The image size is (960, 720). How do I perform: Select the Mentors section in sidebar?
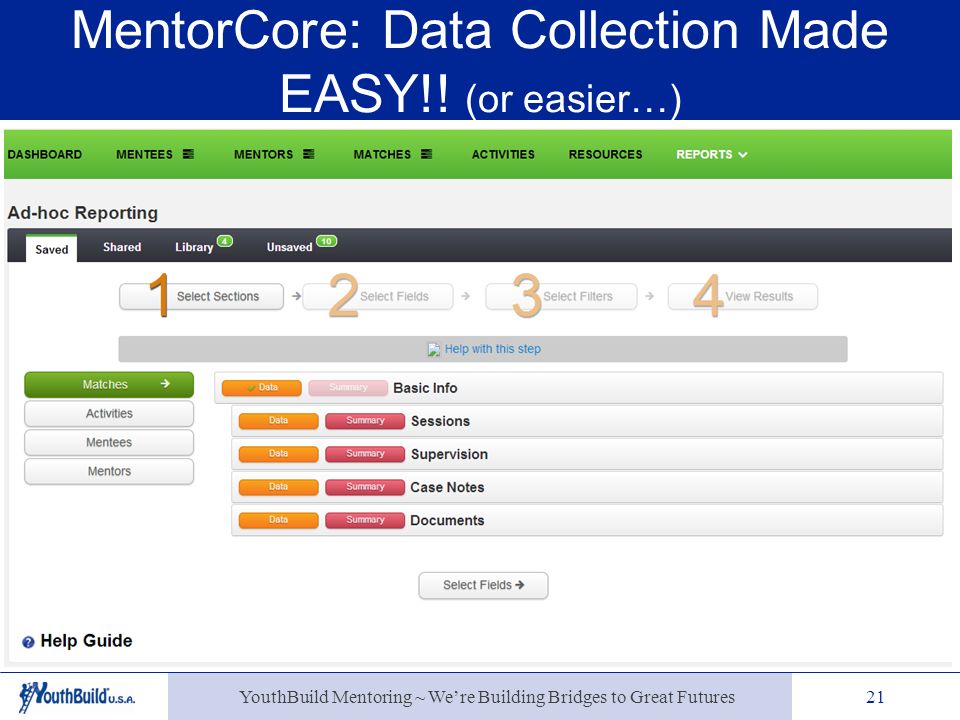click(x=109, y=471)
